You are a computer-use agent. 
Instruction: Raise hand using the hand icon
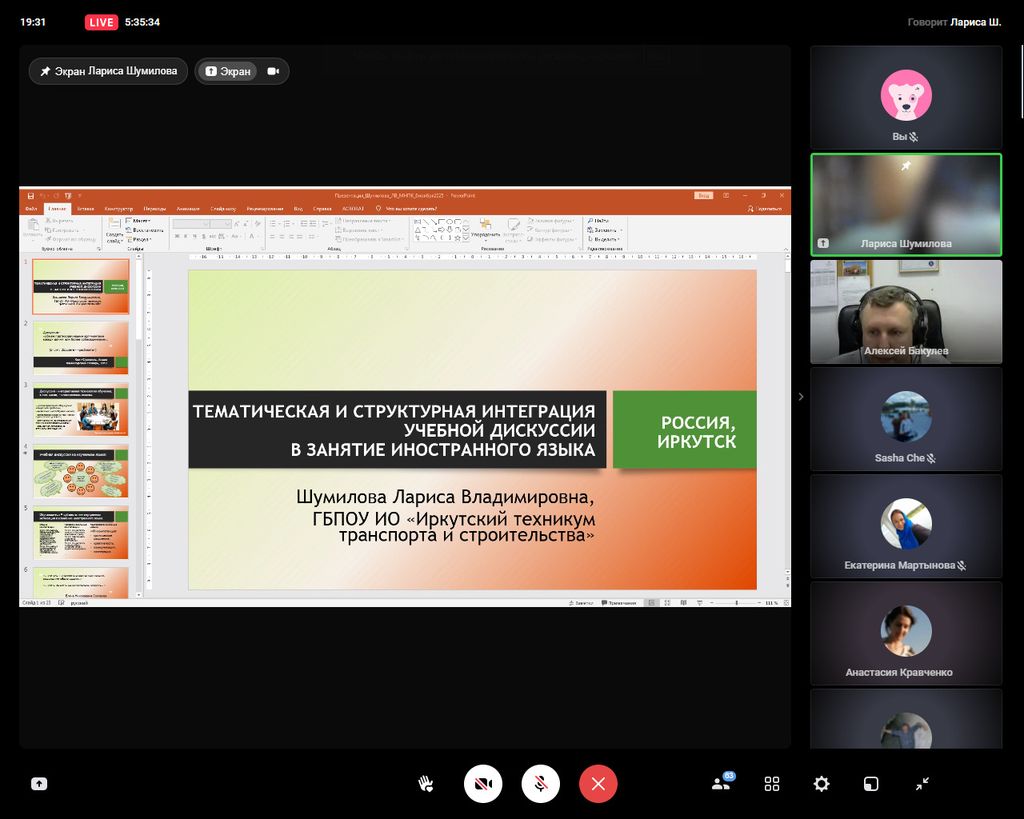coord(425,784)
